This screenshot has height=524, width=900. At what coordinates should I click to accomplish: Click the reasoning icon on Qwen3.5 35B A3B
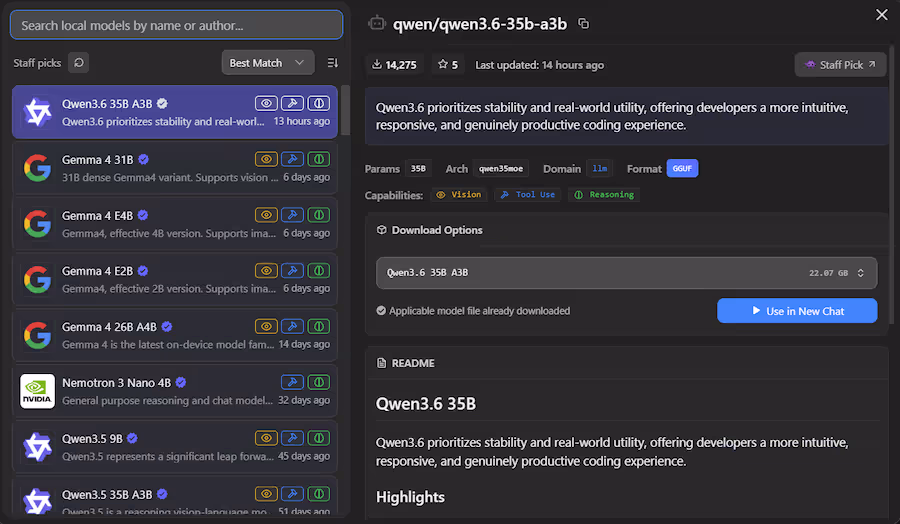(x=319, y=494)
